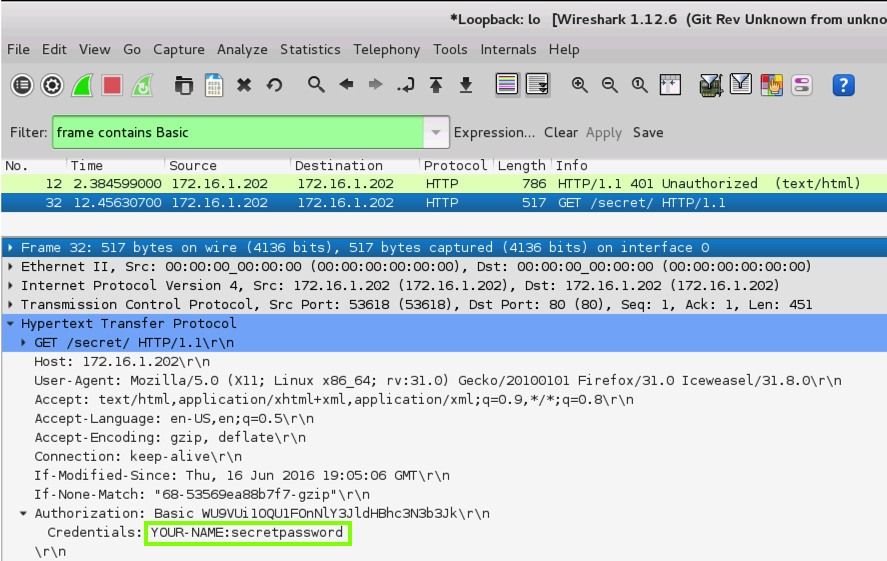This screenshot has width=887, height=561.
Task: Sort by the Destination column header
Action: (355, 166)
